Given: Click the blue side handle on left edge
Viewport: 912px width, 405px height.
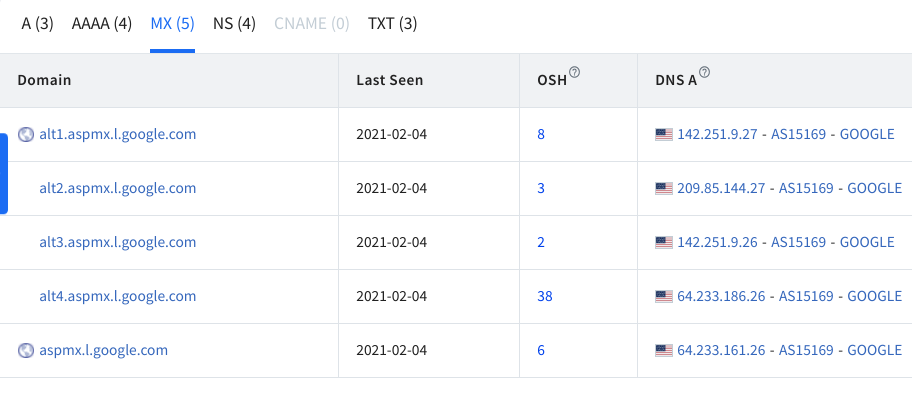Looking at the screenshot, I should point(3,173).
